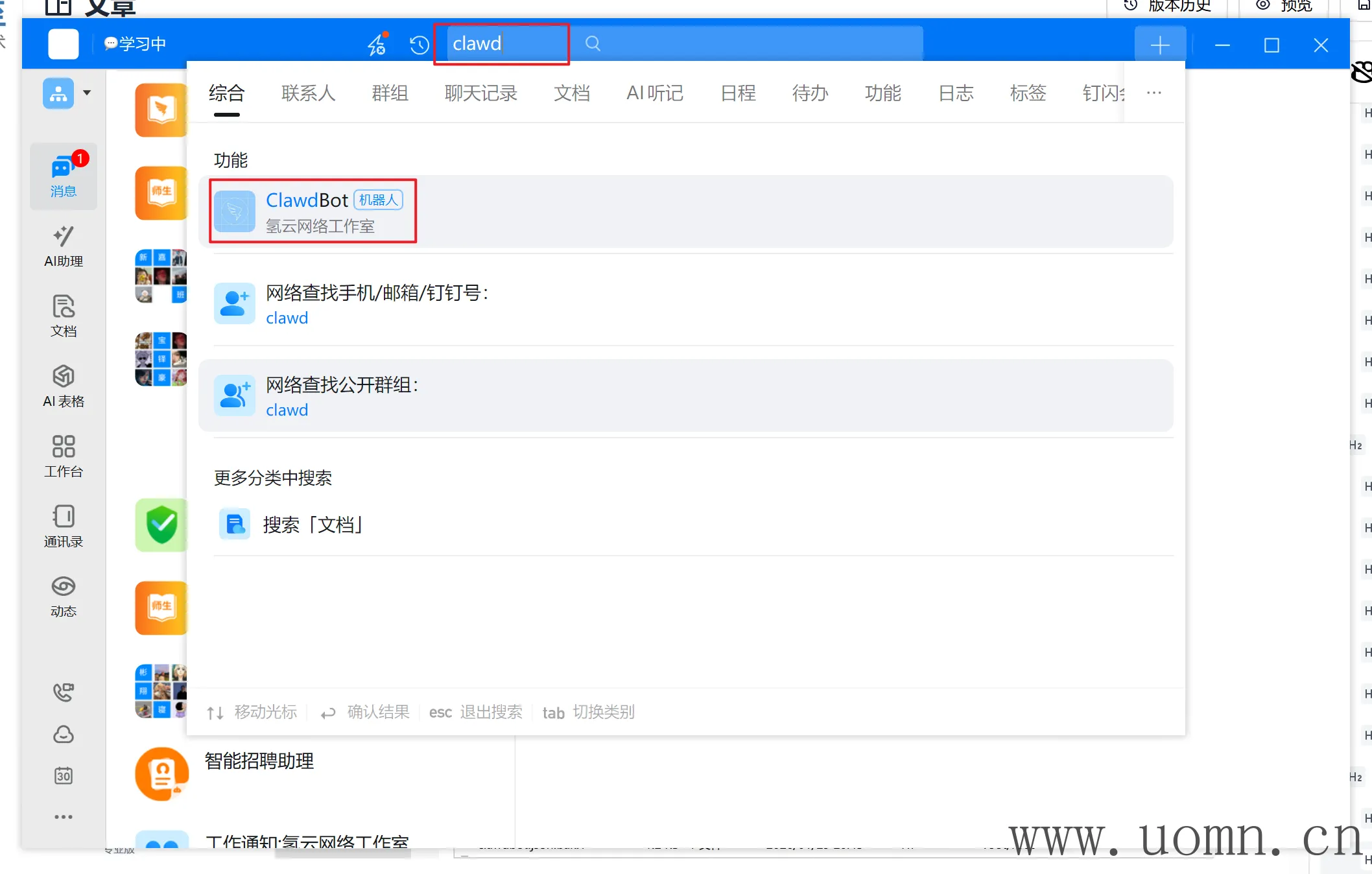
Task: Click 搜索「文档」 option
Action: [311, 525]
